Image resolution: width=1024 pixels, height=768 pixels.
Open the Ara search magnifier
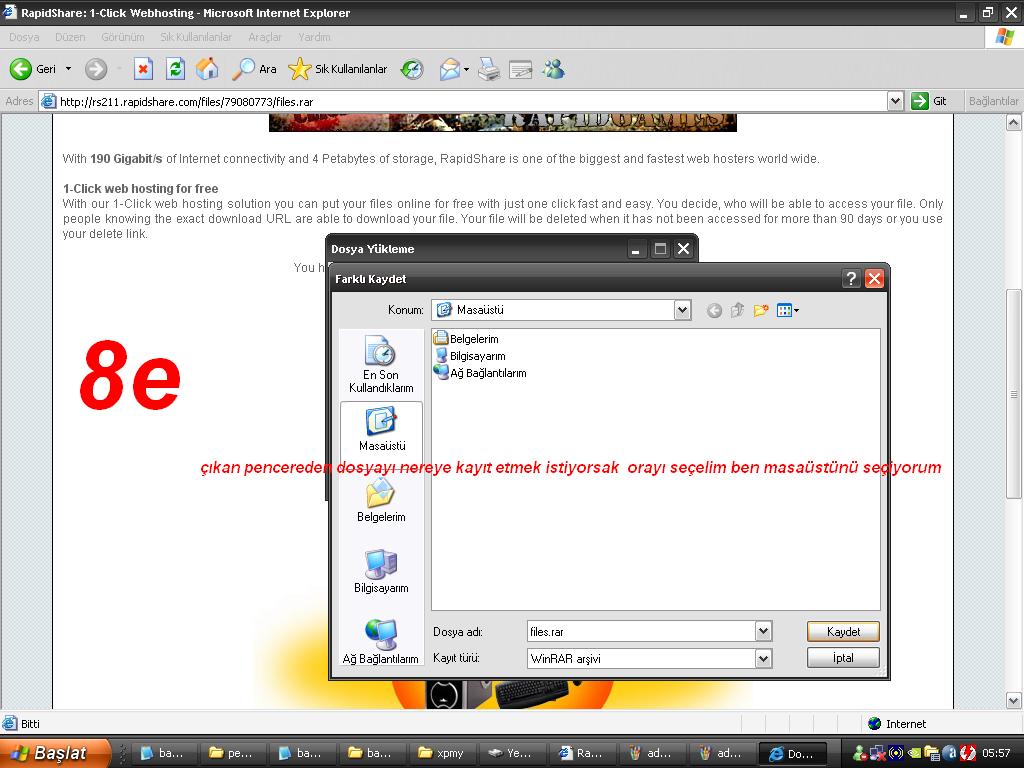(x=254, y=69)
